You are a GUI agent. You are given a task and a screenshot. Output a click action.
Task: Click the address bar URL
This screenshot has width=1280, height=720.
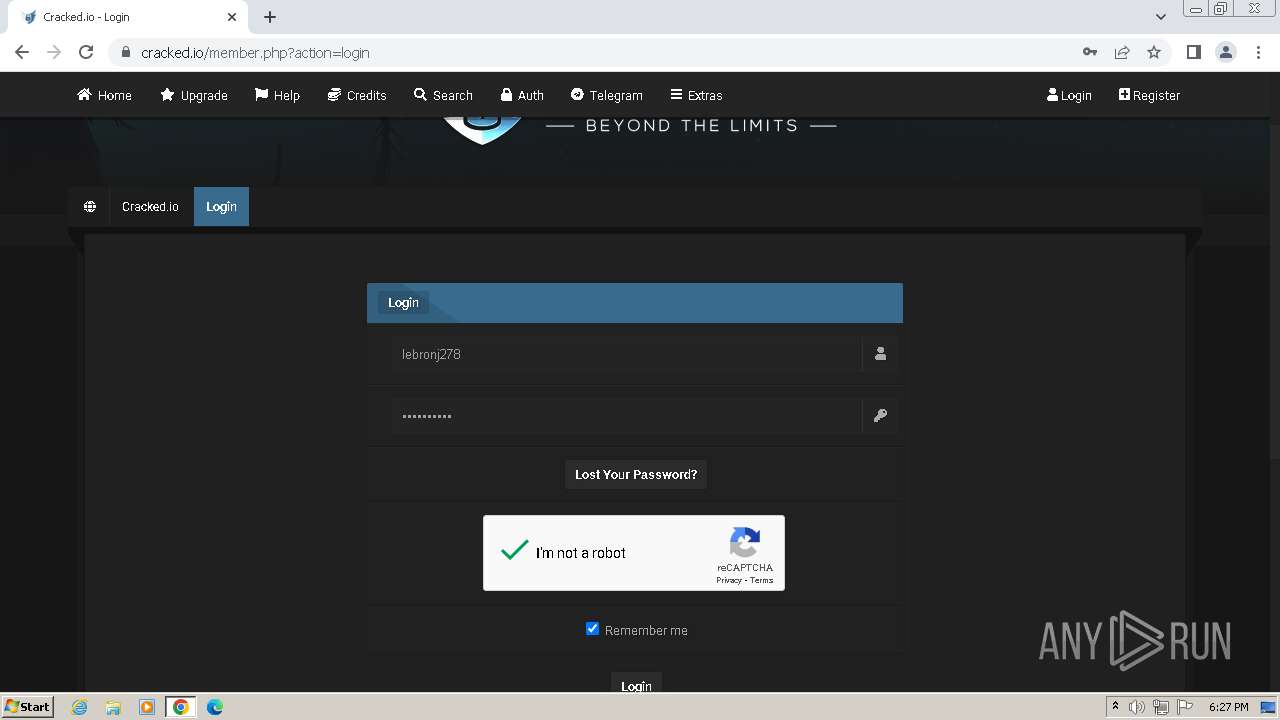[255, 53]
